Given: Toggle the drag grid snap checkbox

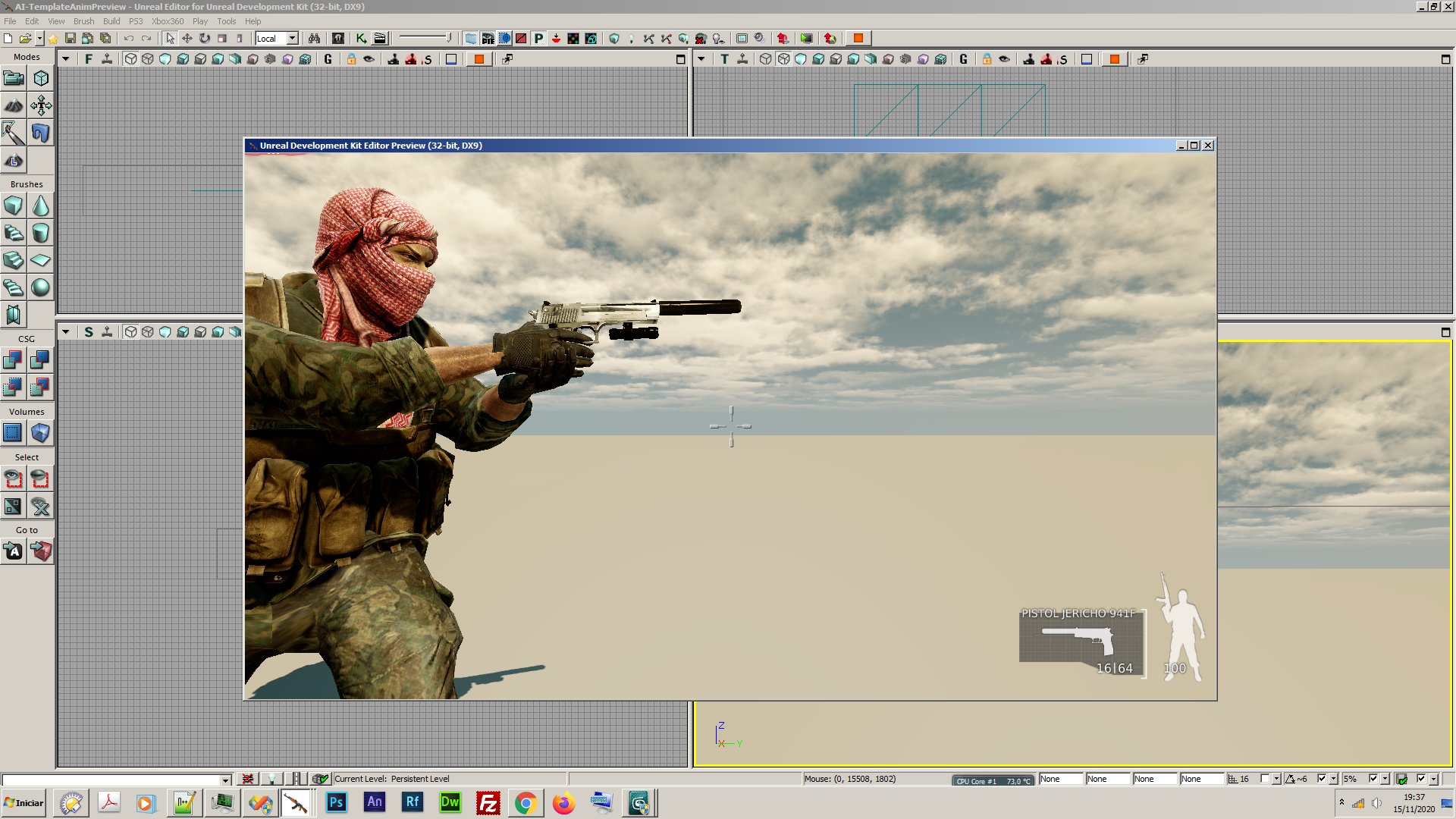Looking at the screenshot, I should (x=1264, y=779).
